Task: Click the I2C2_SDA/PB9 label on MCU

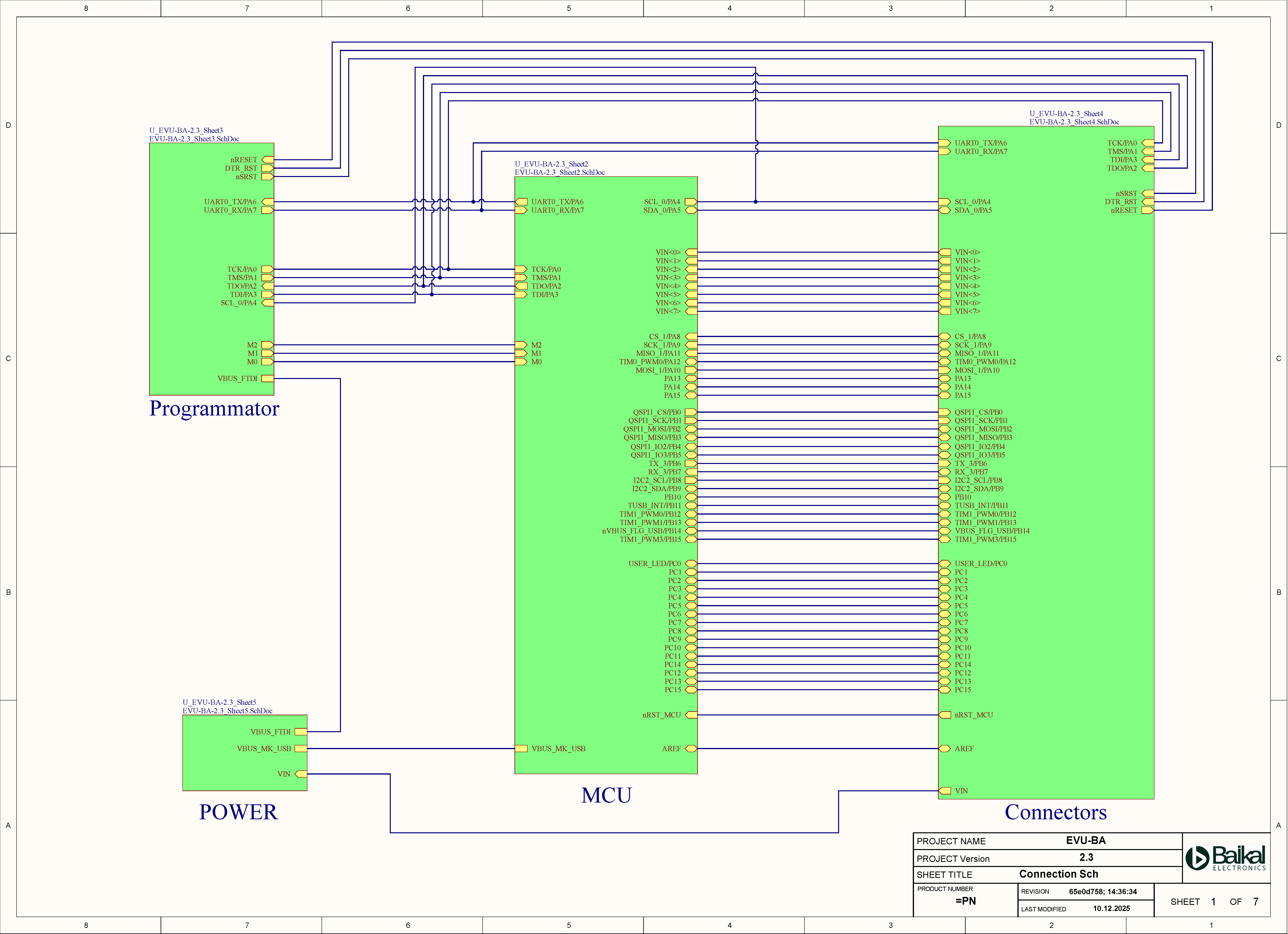Action: [656, 489]
